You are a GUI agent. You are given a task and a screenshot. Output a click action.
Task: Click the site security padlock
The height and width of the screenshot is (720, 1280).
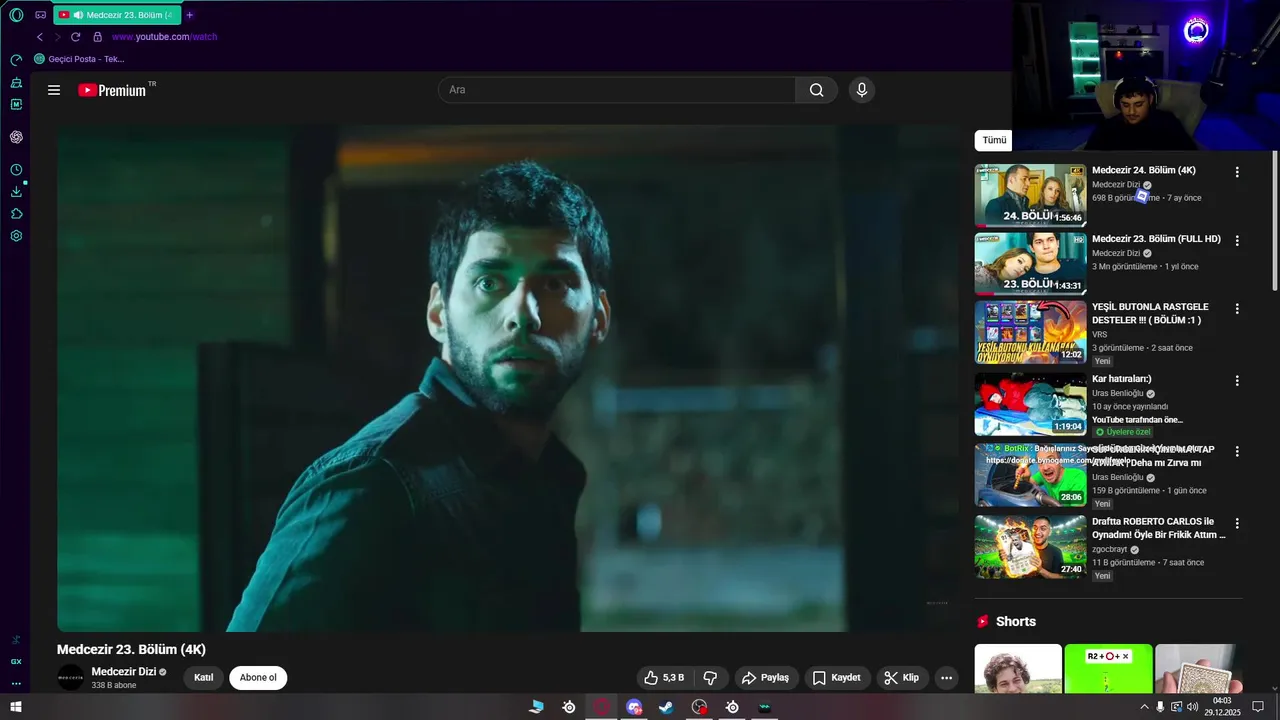pyautogui.click(x=97, y=37)
